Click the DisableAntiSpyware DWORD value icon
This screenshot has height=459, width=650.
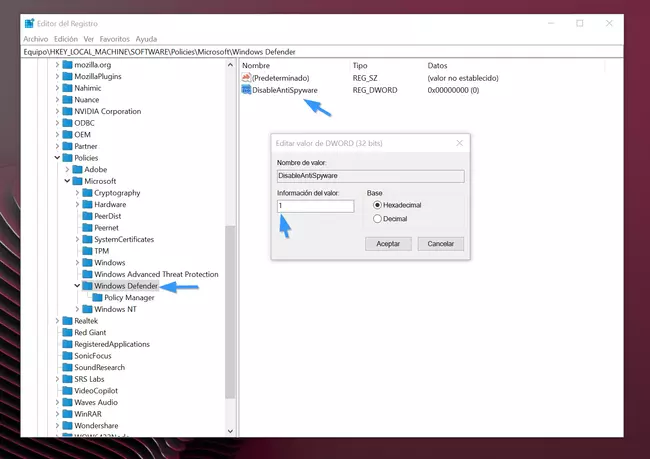(x=246, y=90)
